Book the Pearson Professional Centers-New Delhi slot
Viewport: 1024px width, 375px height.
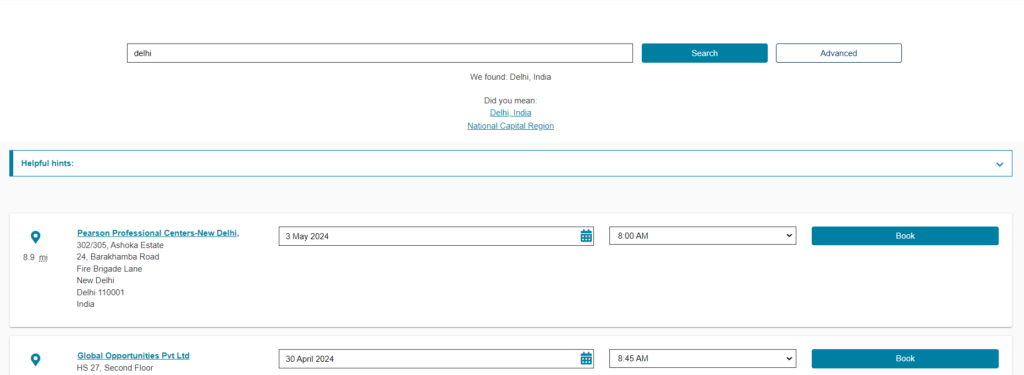coord(905,236)
